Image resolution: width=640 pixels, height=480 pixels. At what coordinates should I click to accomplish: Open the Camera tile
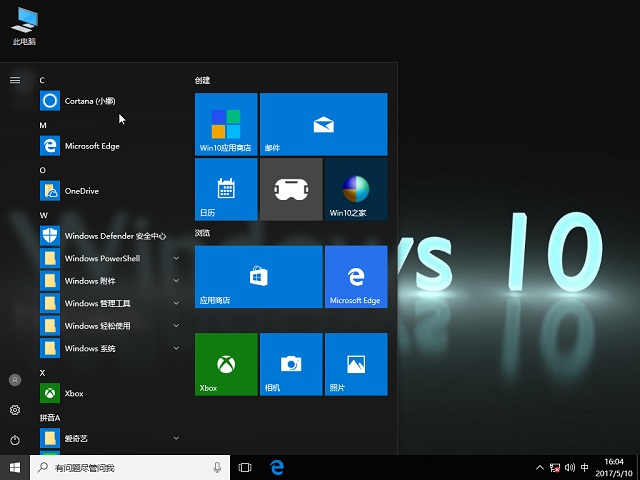[291, 364]
